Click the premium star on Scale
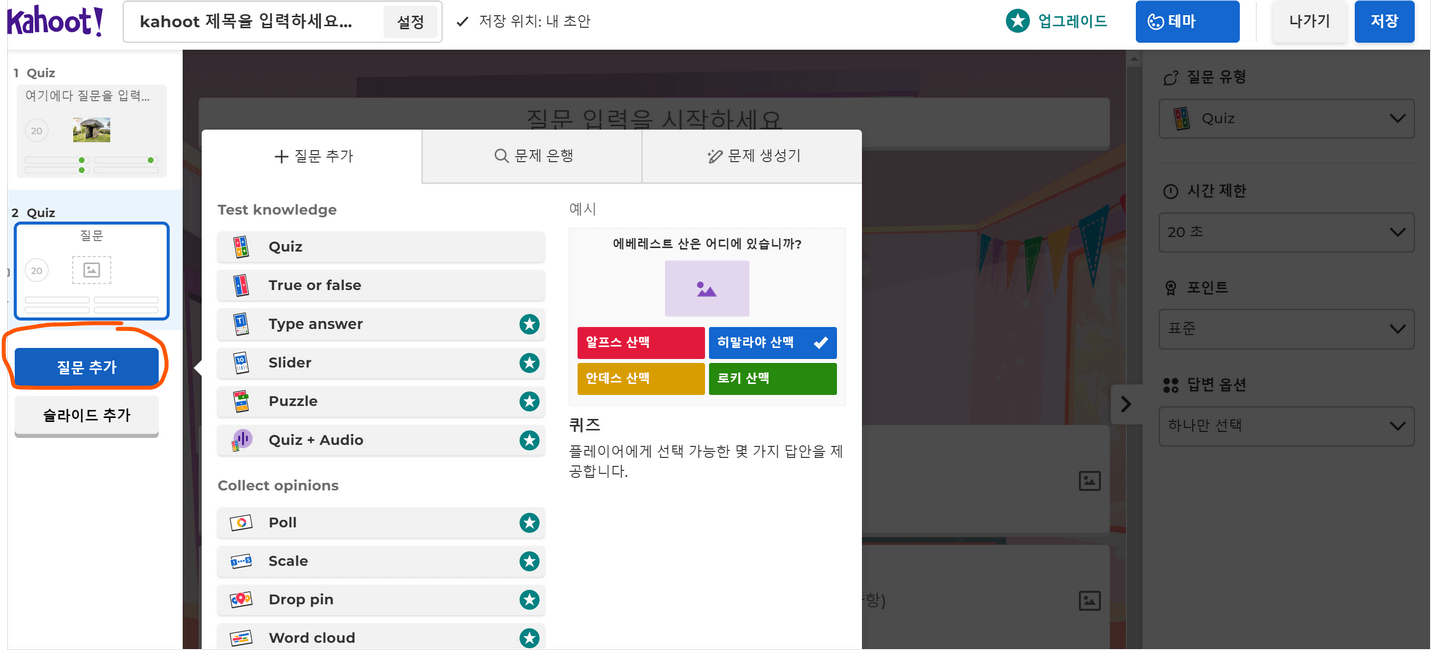The width and height of the screenshot is (1431, 650). [529, 561]
